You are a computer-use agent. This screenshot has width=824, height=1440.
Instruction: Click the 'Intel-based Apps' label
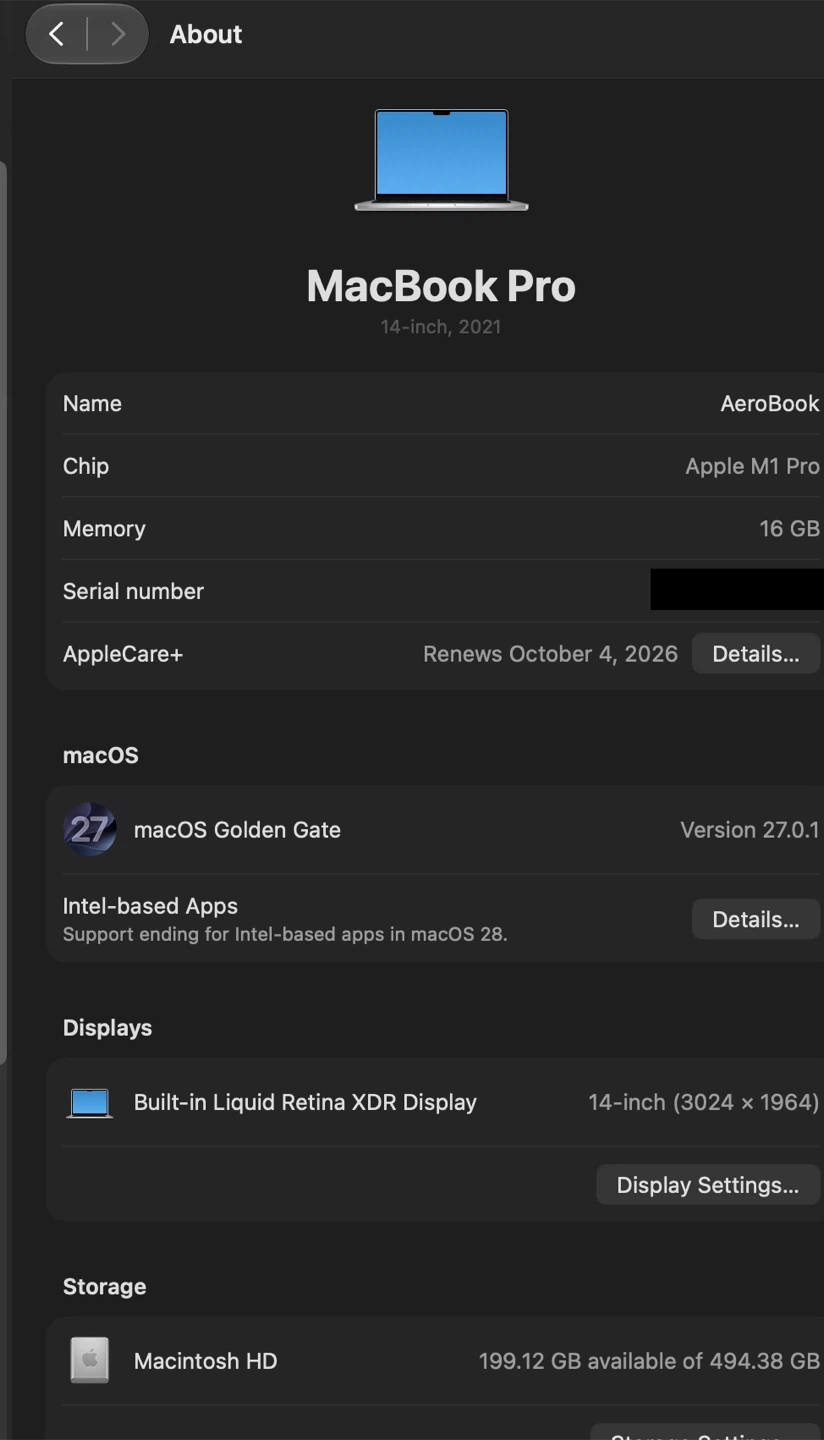click(150, 906)
